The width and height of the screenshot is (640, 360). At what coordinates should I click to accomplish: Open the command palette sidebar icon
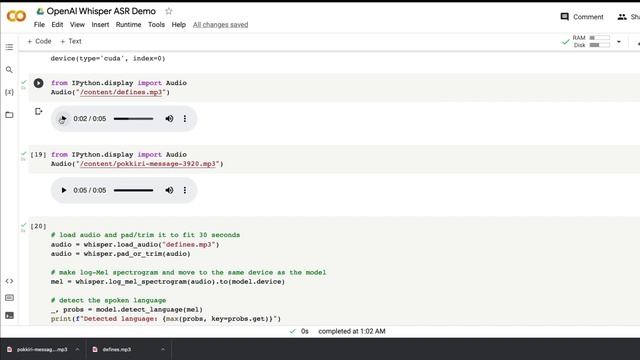coord(9,298)
